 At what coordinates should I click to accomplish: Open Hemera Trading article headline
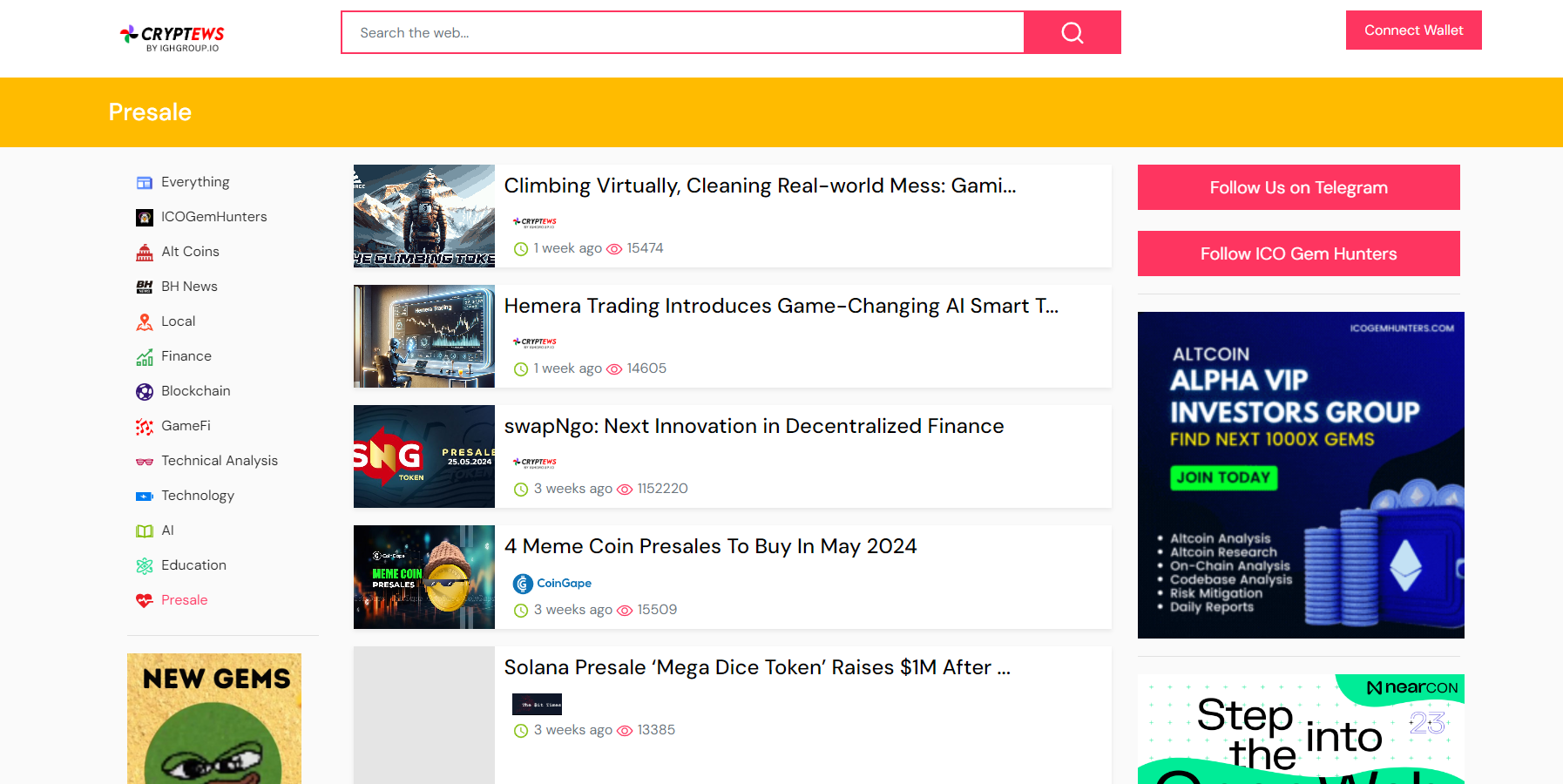[781, 306]
